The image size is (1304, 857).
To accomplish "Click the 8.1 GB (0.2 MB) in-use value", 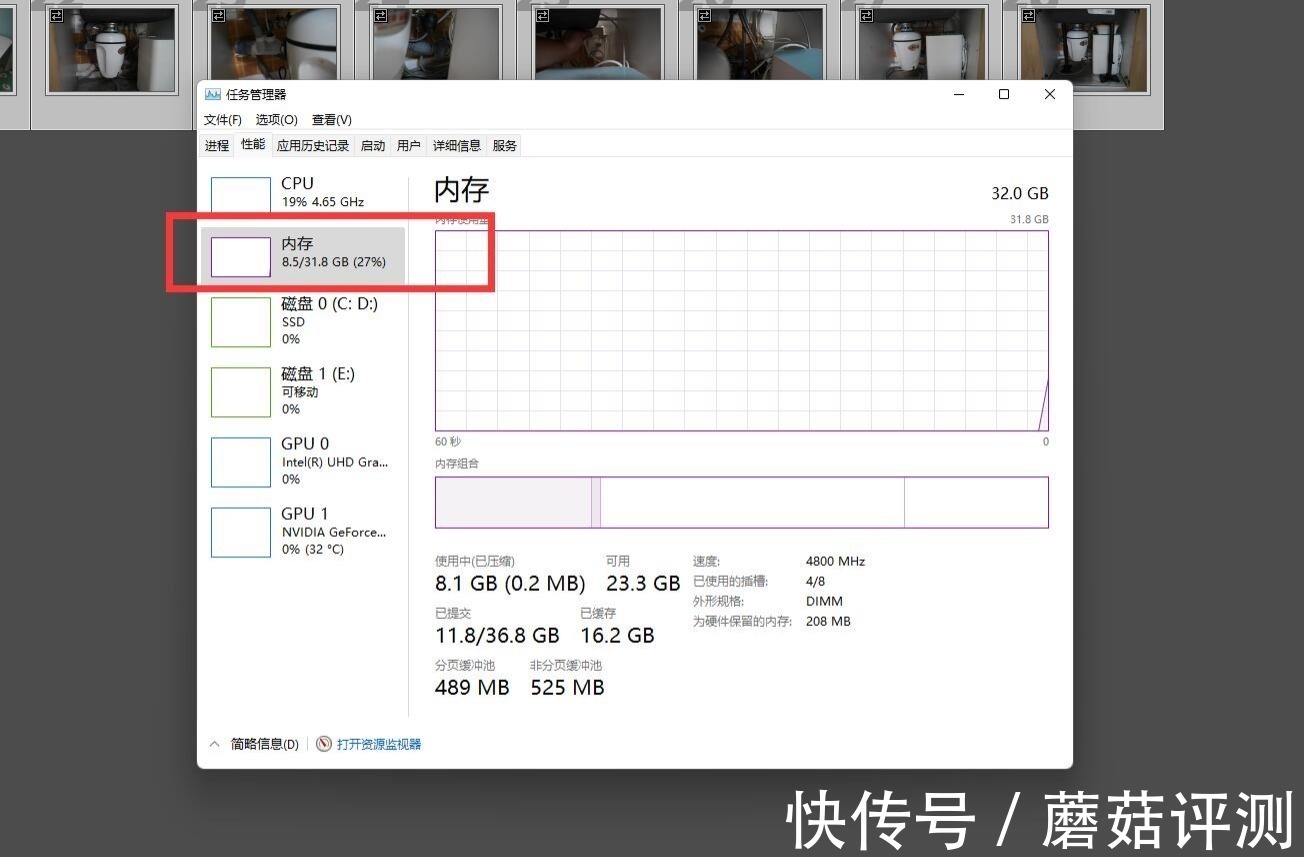I will coord(510,583).
